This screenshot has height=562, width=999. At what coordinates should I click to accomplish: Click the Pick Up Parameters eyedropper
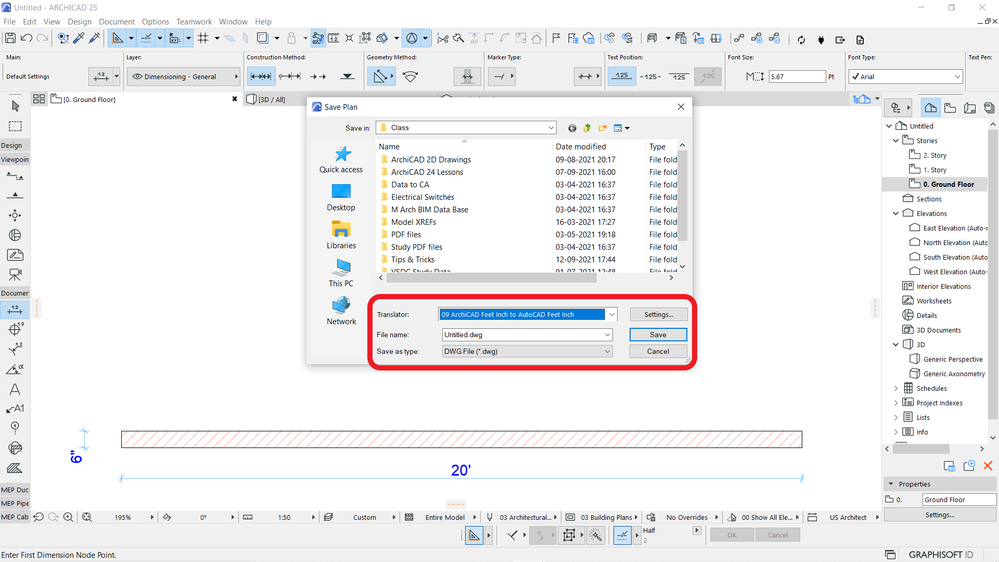[x=79, y=38]
